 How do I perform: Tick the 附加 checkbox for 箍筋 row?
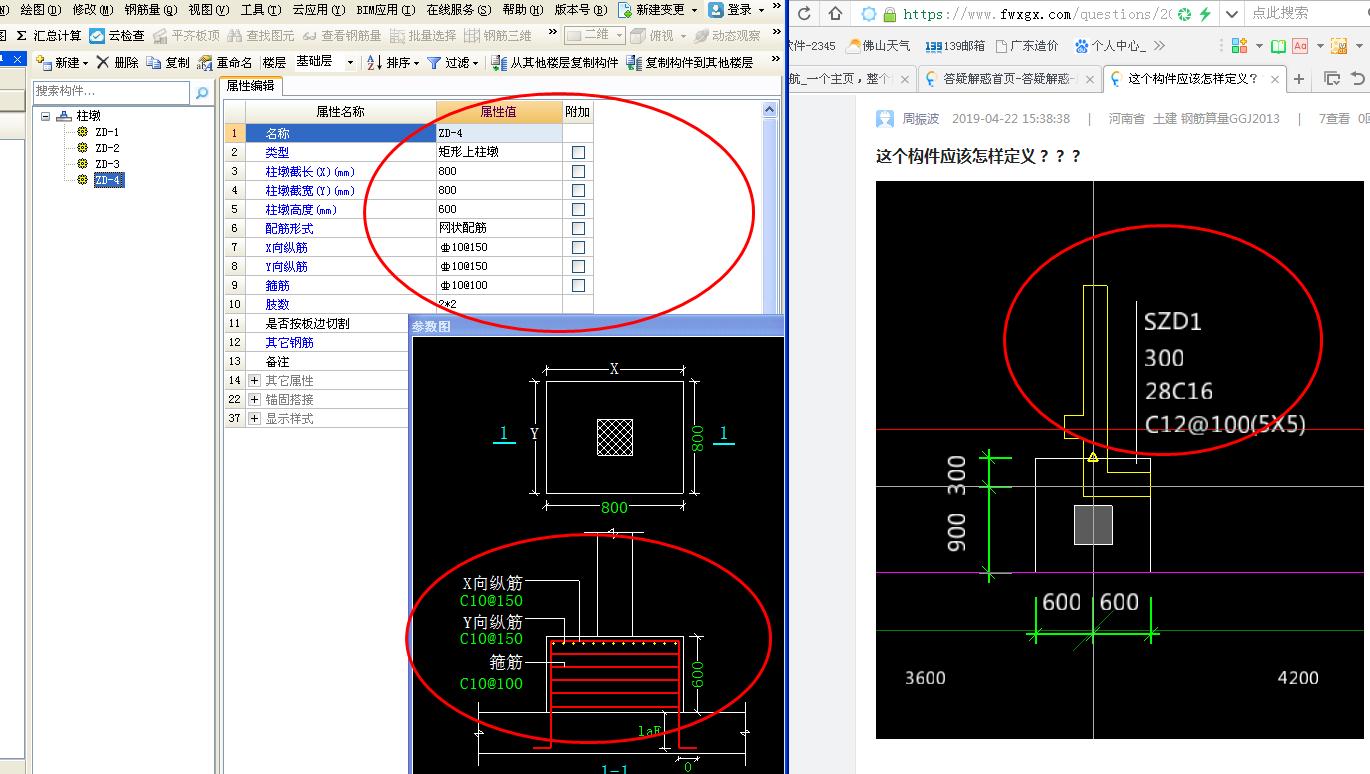[578, 286]
